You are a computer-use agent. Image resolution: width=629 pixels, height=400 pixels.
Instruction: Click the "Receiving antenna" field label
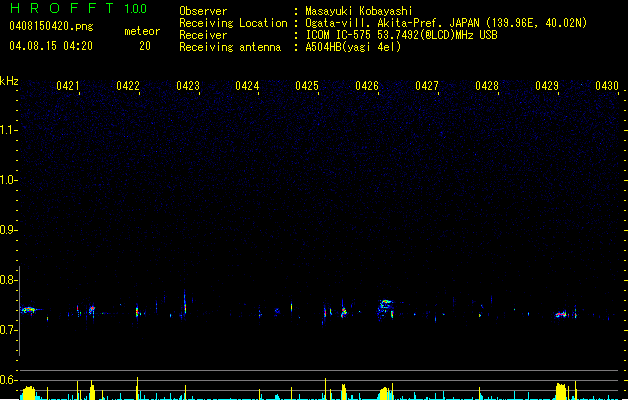coord(230,47)
